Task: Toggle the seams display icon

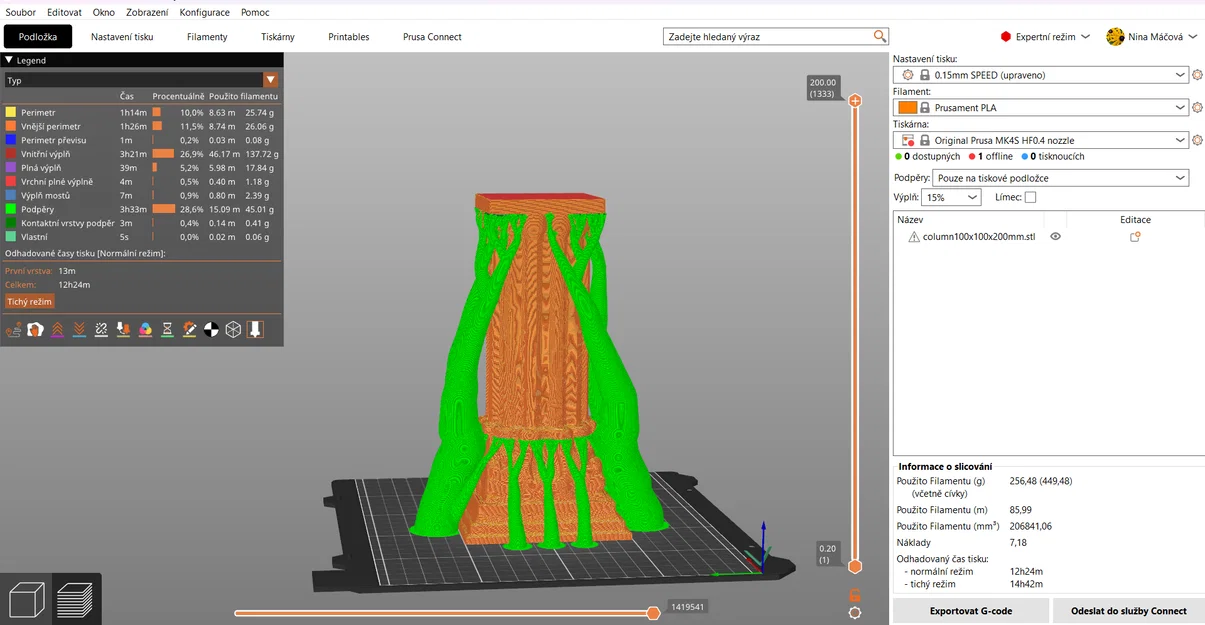Action: point(100,328)
